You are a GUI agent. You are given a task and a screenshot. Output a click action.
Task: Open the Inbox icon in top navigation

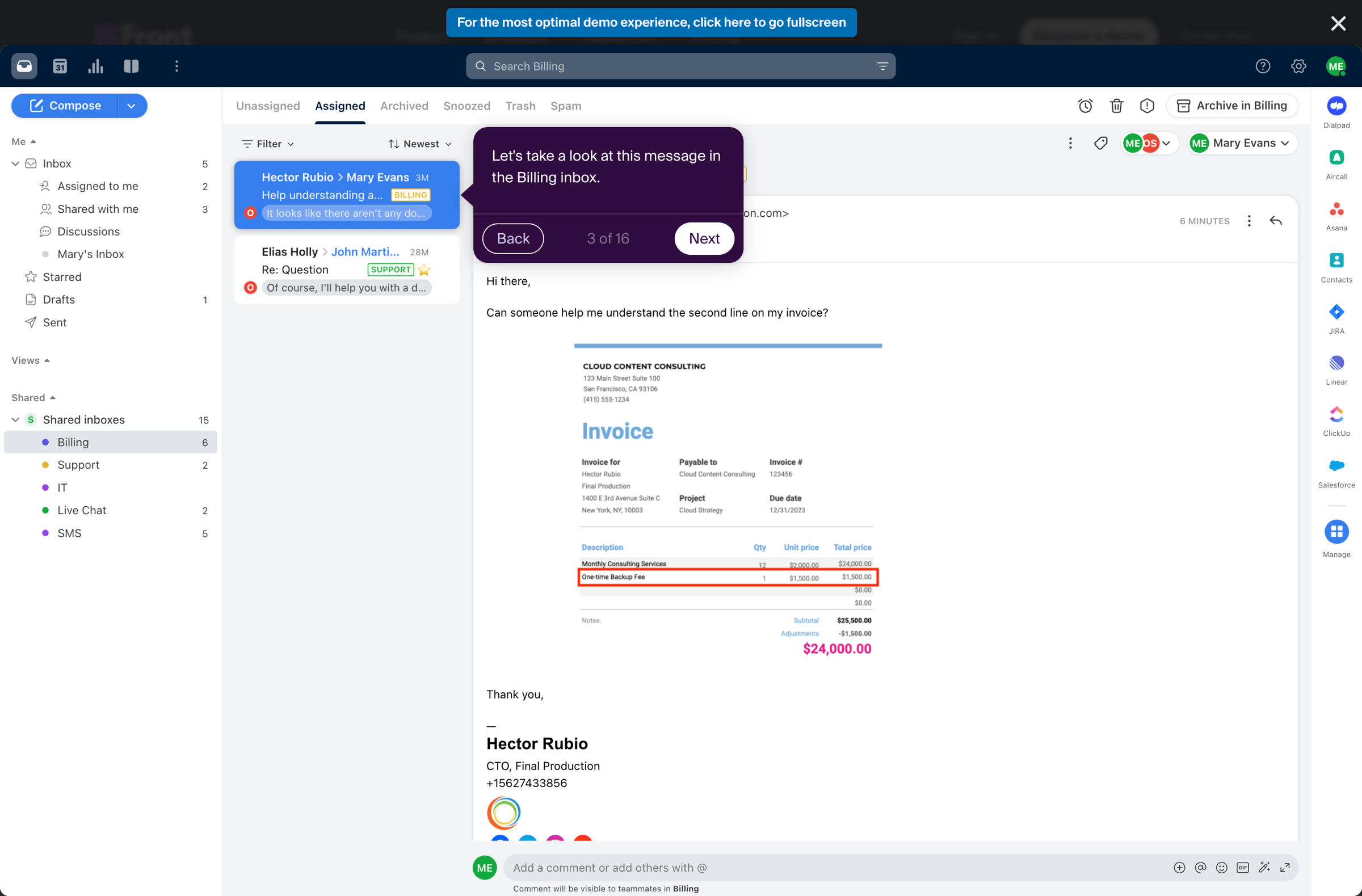pyautogui.click(x=24, y=66)
